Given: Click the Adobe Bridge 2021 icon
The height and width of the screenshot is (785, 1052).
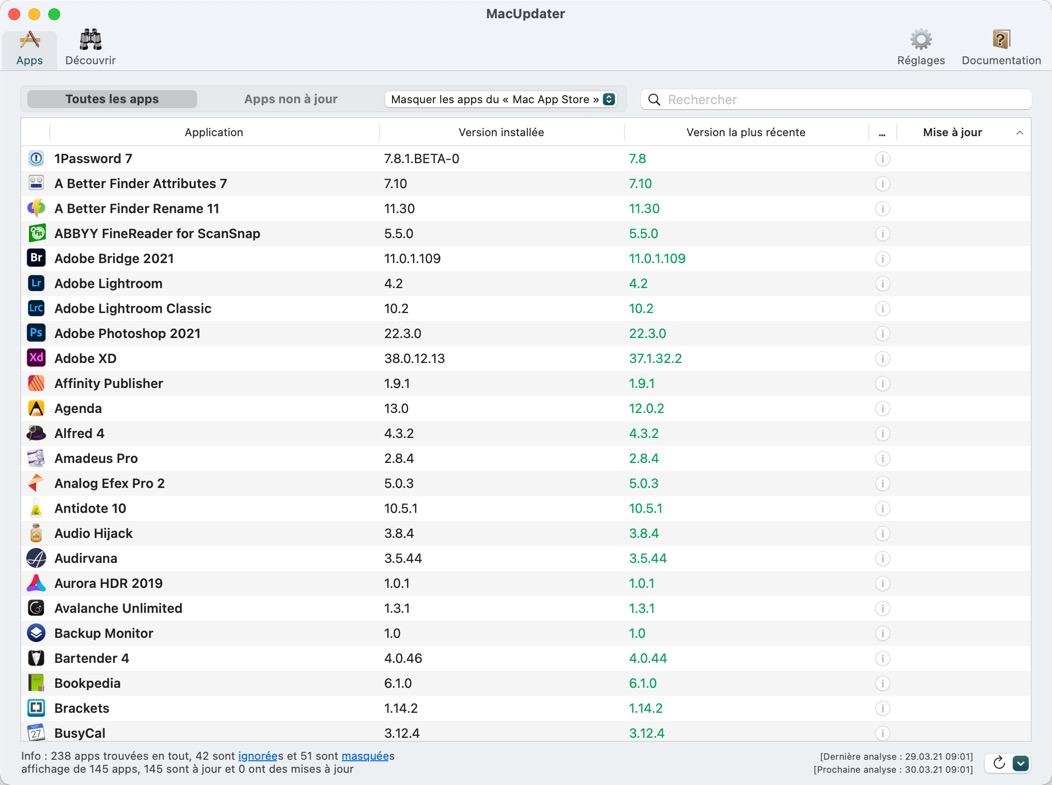Looking at the screenshot, I should click(x=36, y=258).
